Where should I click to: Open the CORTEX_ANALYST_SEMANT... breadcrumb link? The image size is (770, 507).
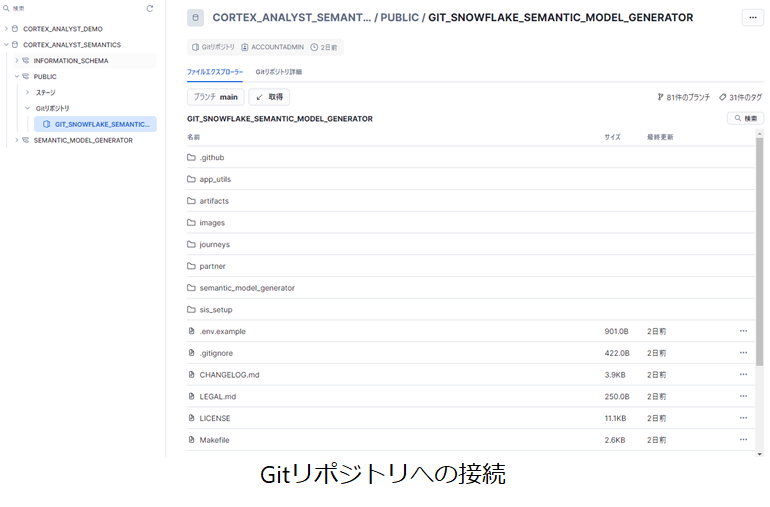pyautogui.click(x=292, y=18)
